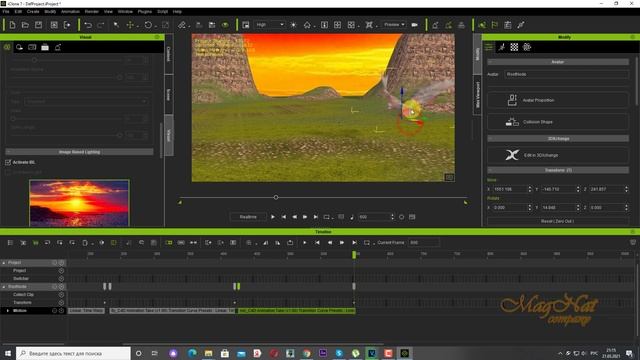Click the sun light toolbar icon
The width and height of the screenshot is (640, 360).
point(293,25)
